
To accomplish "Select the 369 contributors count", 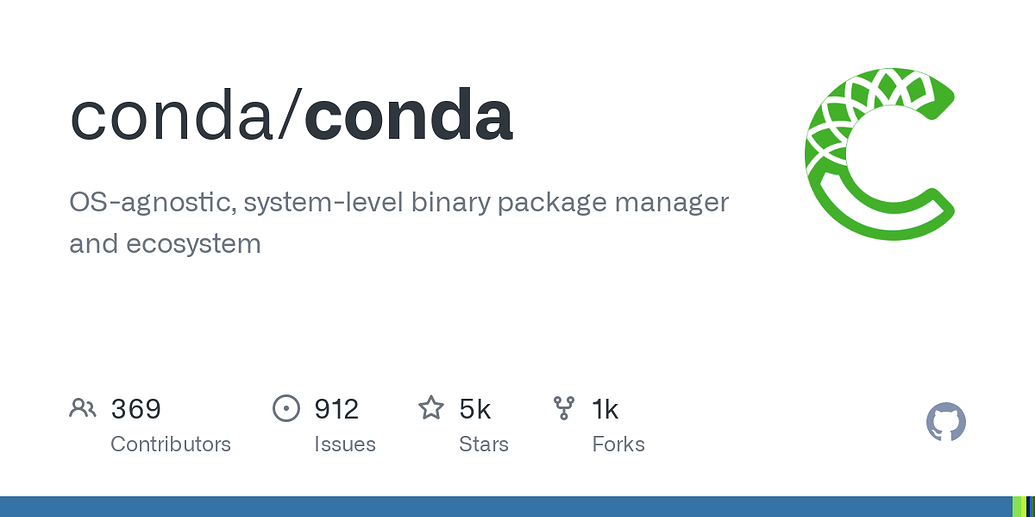I will pyautogui.click(x=136, y=409).
